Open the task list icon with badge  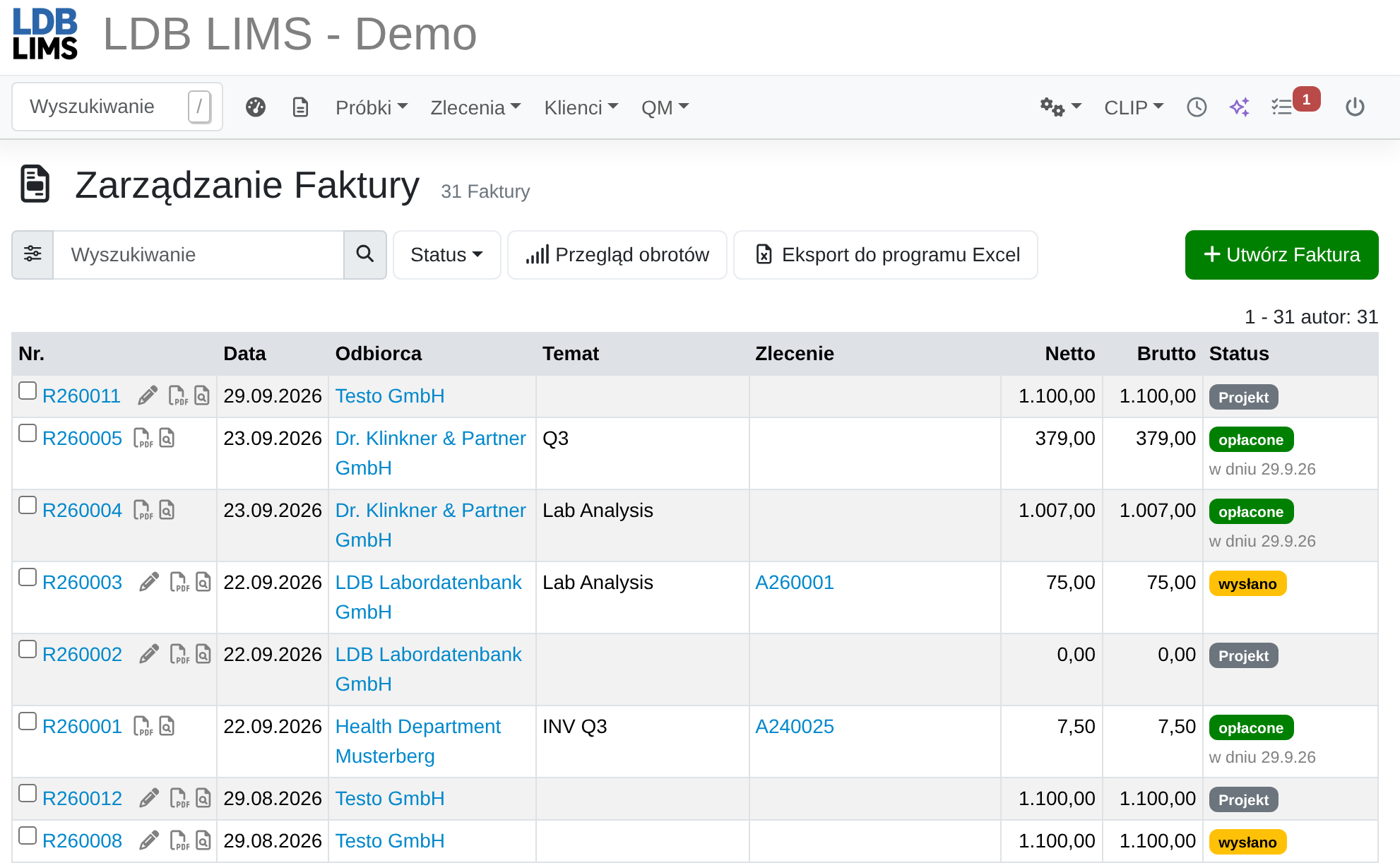(1283, 107)
